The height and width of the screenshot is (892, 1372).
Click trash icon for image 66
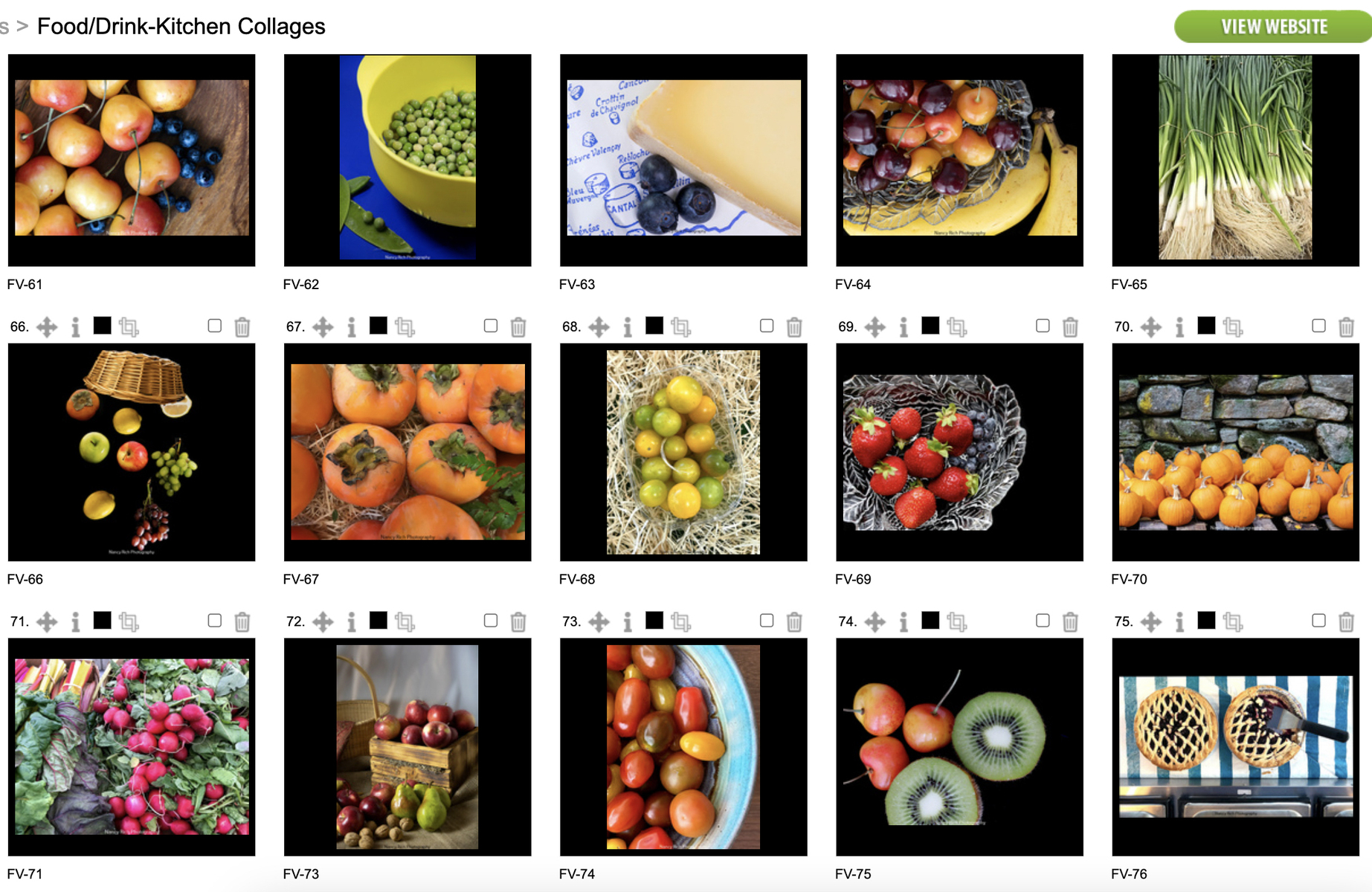(x=242, y=327)
